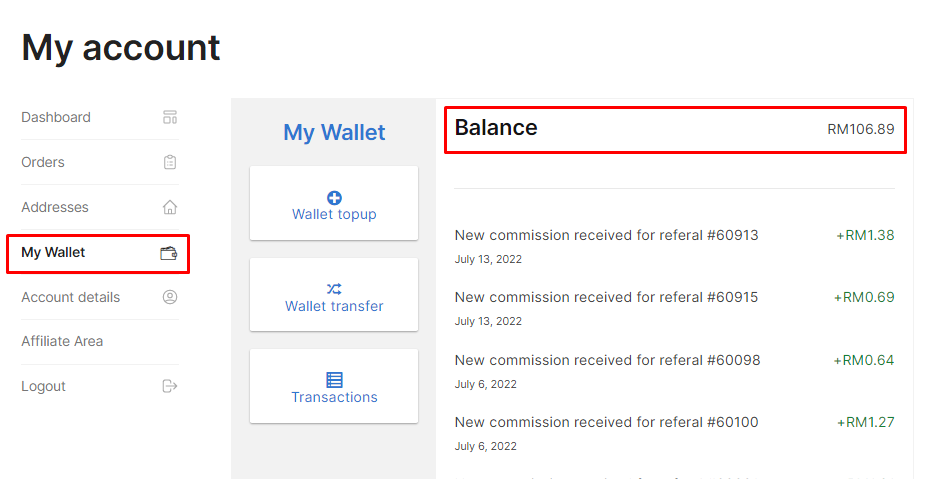Image resolution: width=933 pixels, height=479 pixels.
Task: Click the Wallet topup plus icon
Action: click(x=334, y=198)
